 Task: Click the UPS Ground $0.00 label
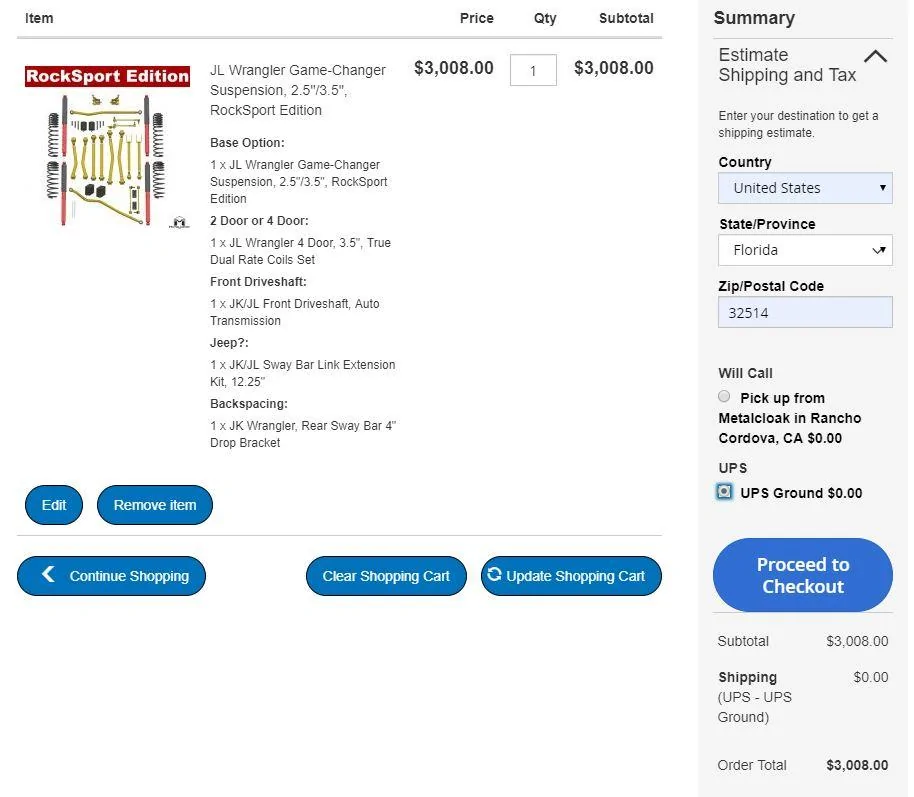801,493
